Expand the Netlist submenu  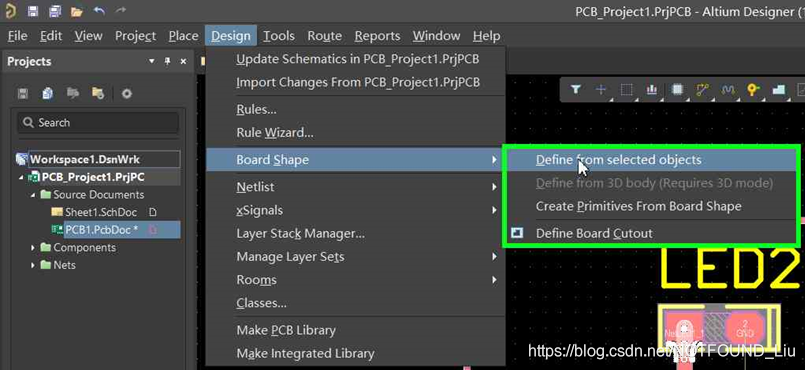coord(356,187)
